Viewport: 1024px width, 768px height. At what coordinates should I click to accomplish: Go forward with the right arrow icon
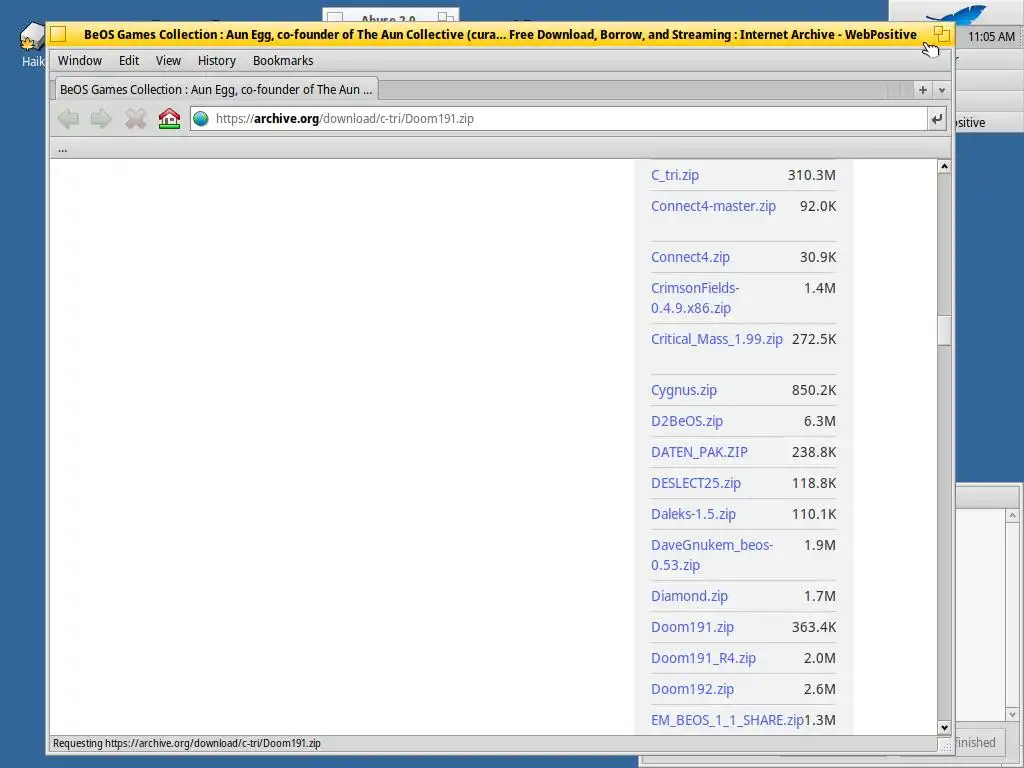[101, 119]
